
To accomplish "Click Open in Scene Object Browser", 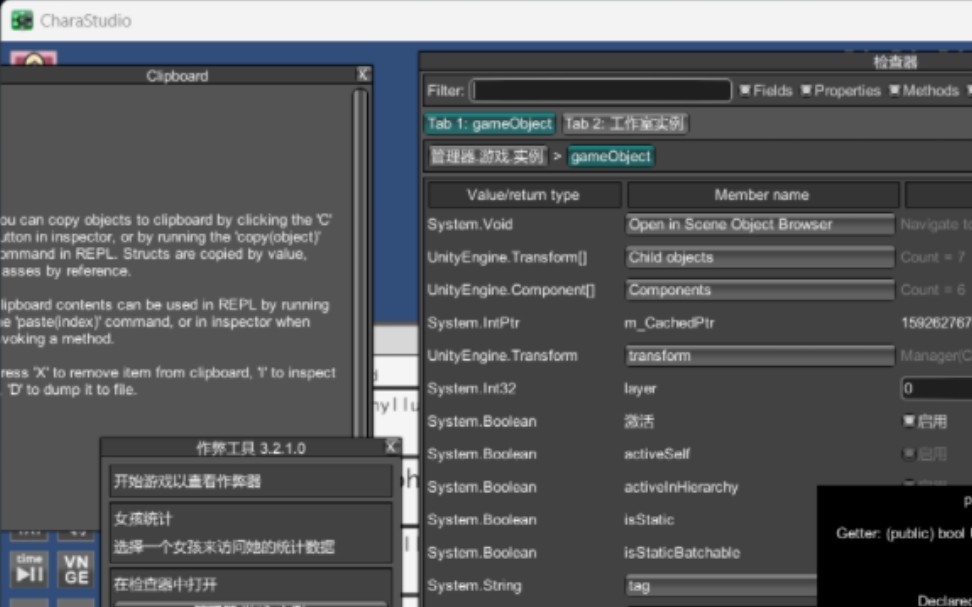I will [x=759, y=224].
